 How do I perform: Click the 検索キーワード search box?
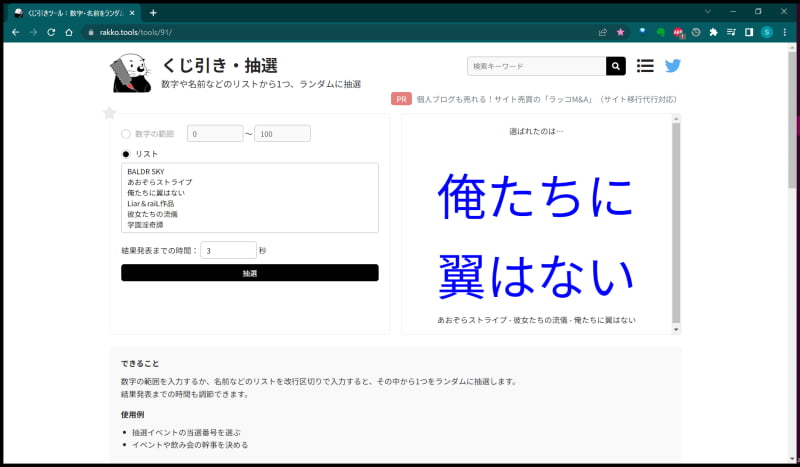coord(536,66)
